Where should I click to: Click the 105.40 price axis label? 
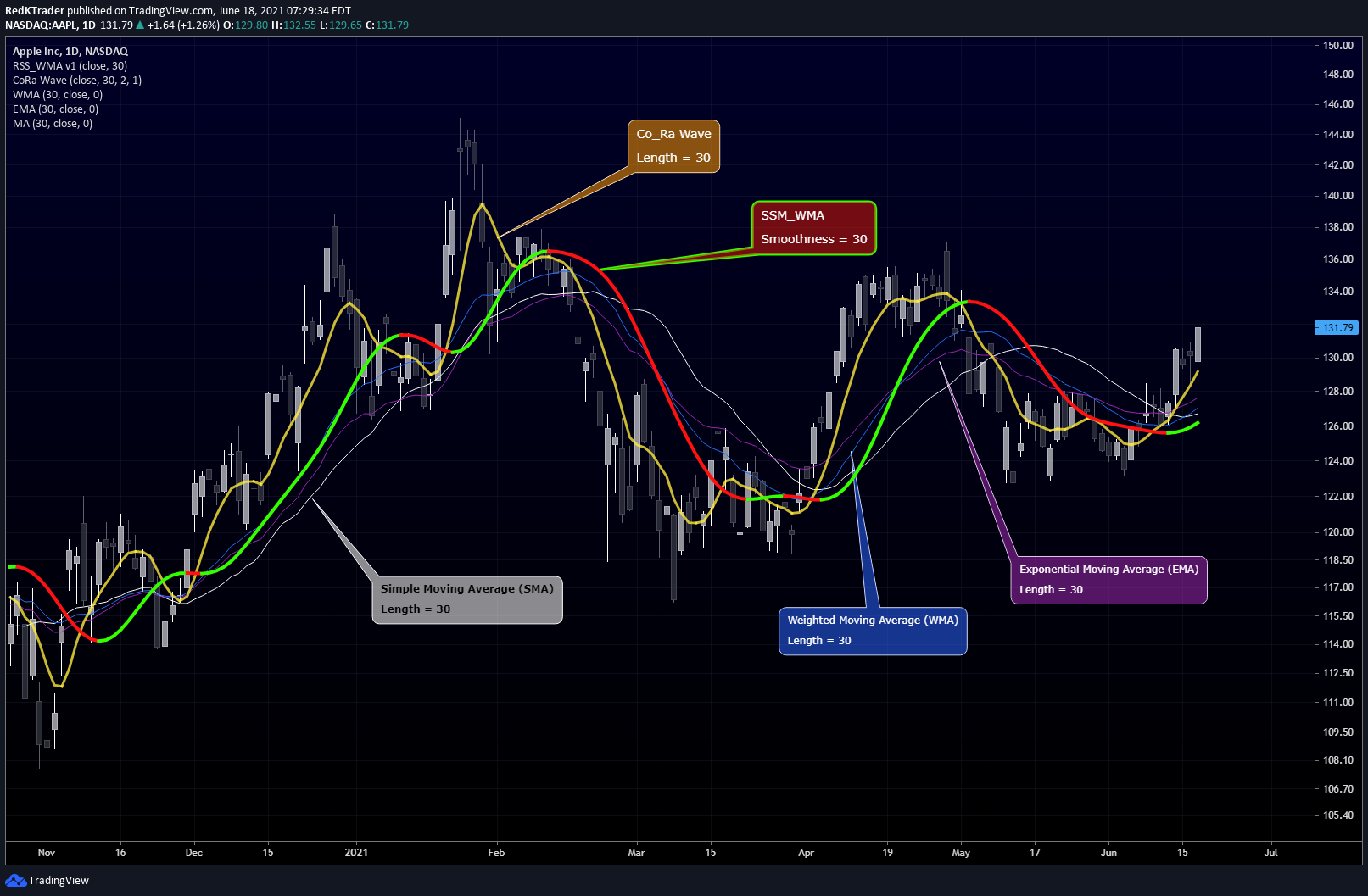click(1338, 815)
